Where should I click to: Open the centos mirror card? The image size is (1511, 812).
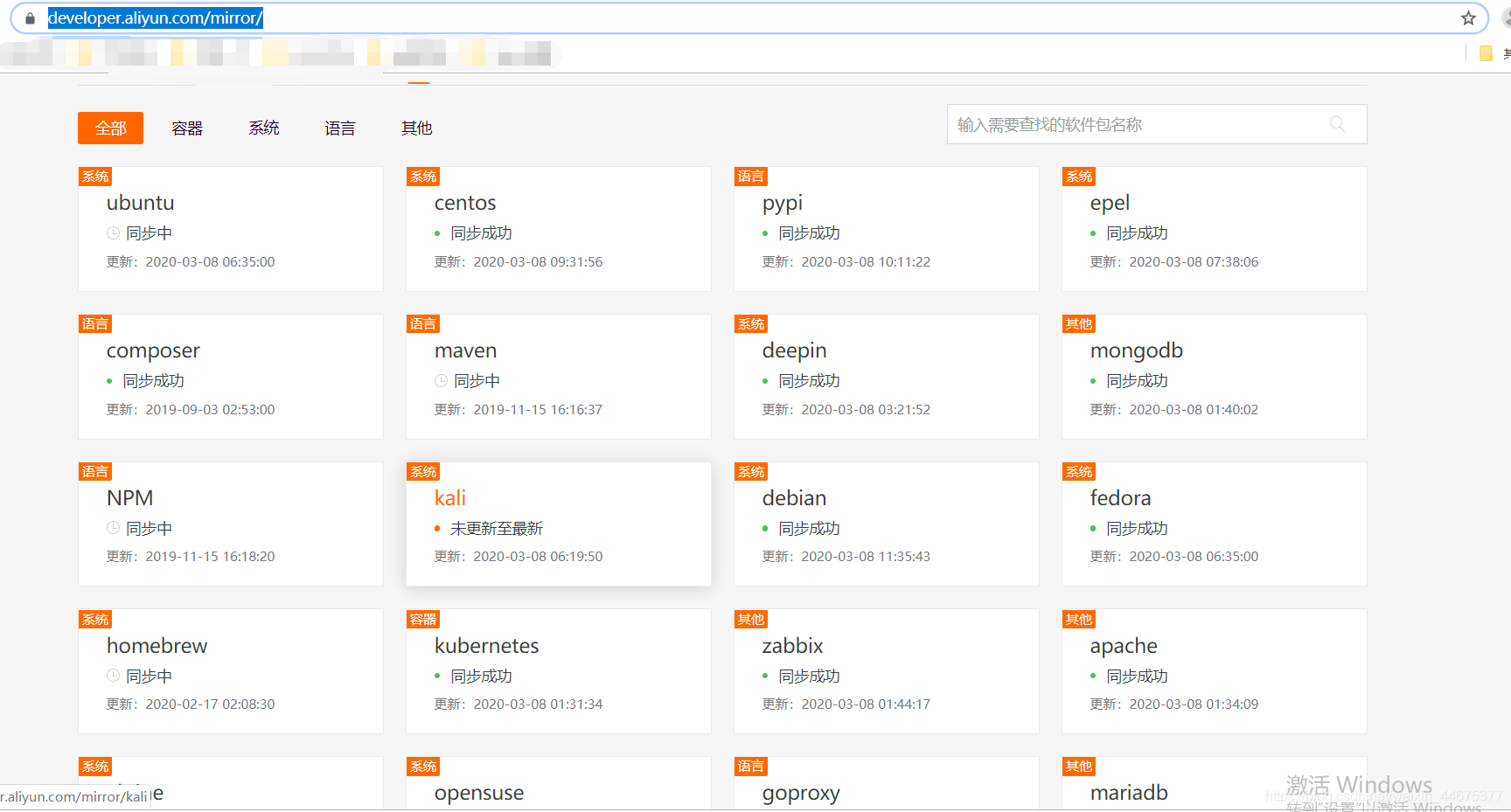[x=465, y=202]
